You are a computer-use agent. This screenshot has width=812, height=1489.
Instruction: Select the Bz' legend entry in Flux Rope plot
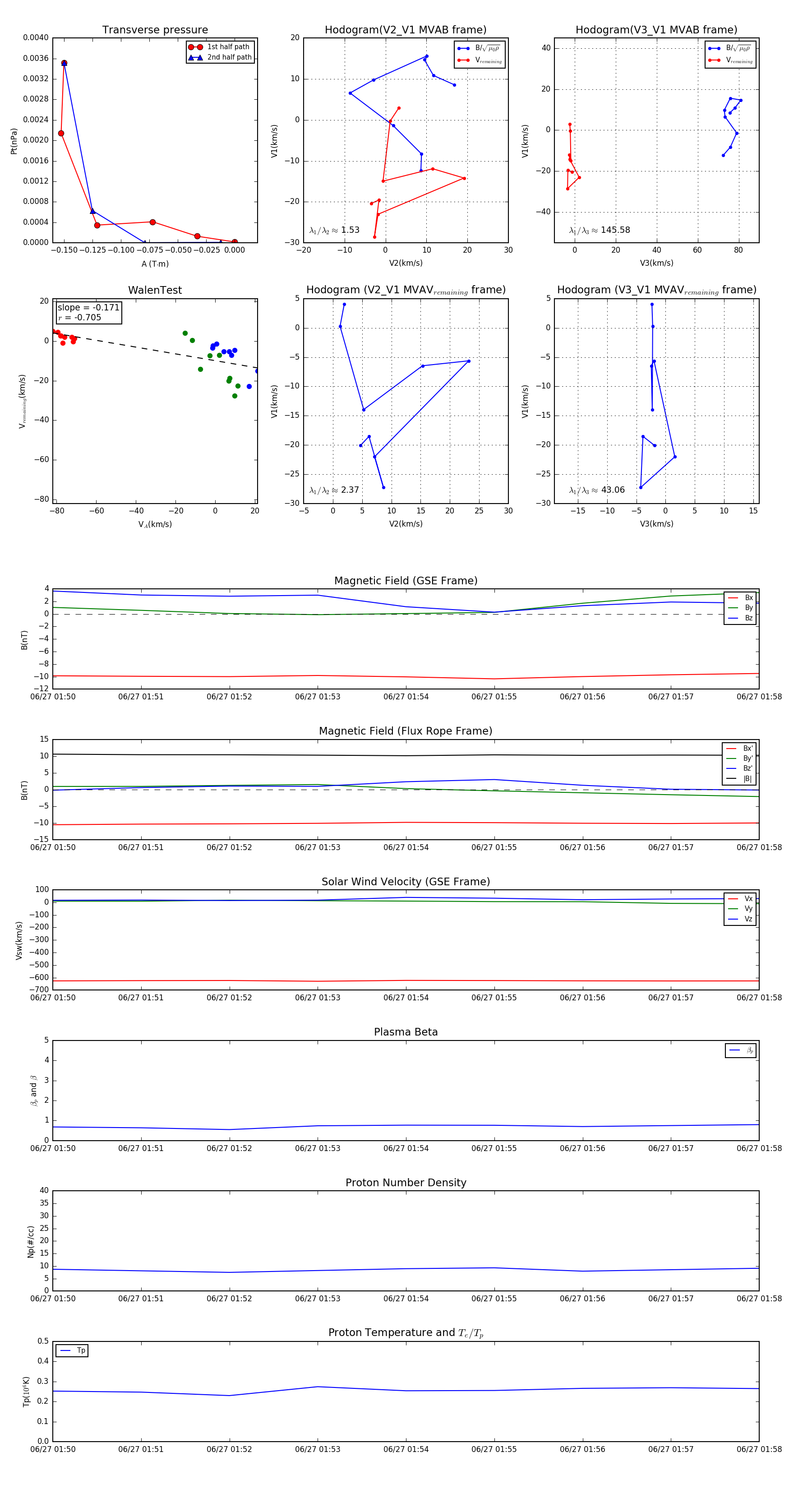tap(739, 768)
